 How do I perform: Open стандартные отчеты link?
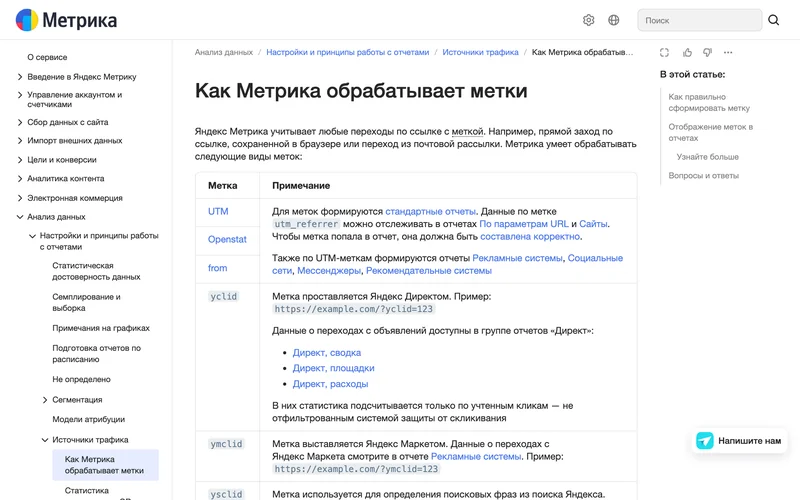(430, 211)
